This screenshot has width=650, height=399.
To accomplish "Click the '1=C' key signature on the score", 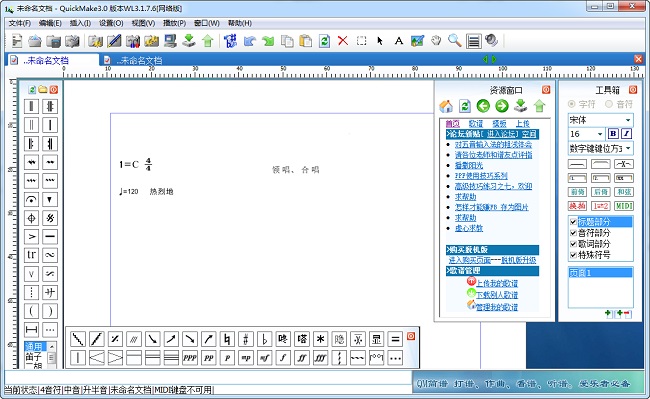I will tap(129, 164).
